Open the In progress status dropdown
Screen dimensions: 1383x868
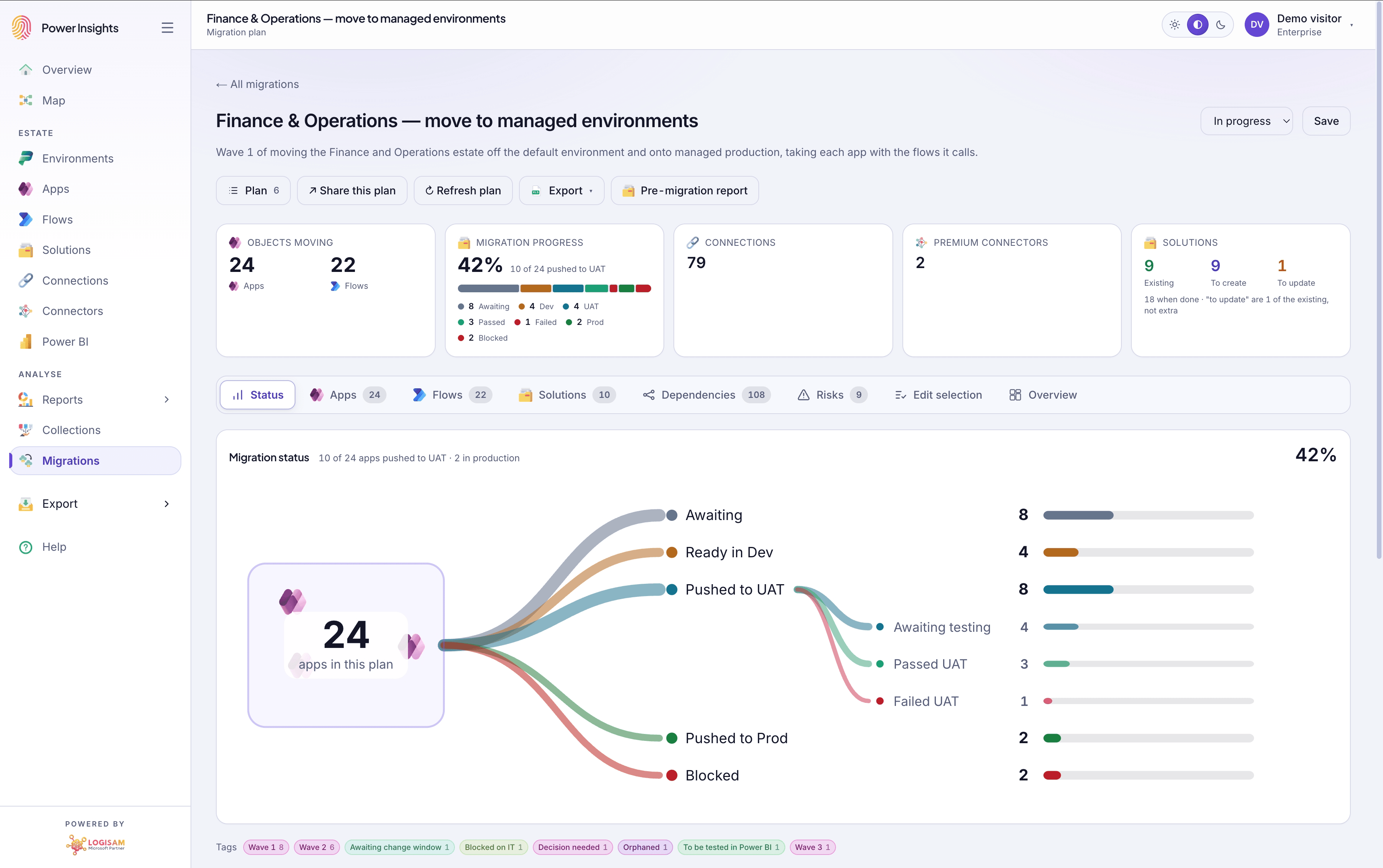[x=1246, y=121]
